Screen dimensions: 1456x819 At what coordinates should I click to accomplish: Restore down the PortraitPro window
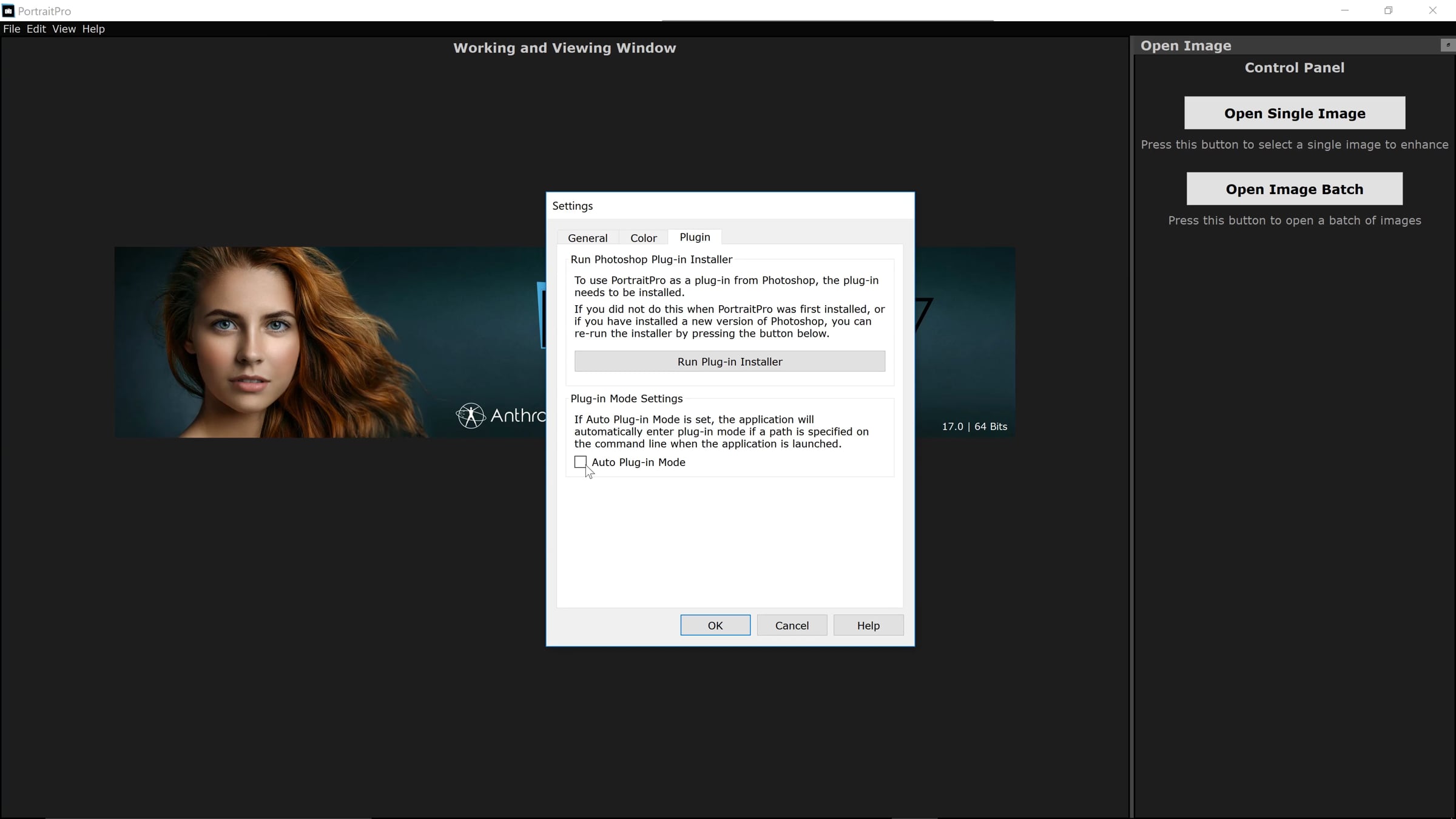(1388, 10)
